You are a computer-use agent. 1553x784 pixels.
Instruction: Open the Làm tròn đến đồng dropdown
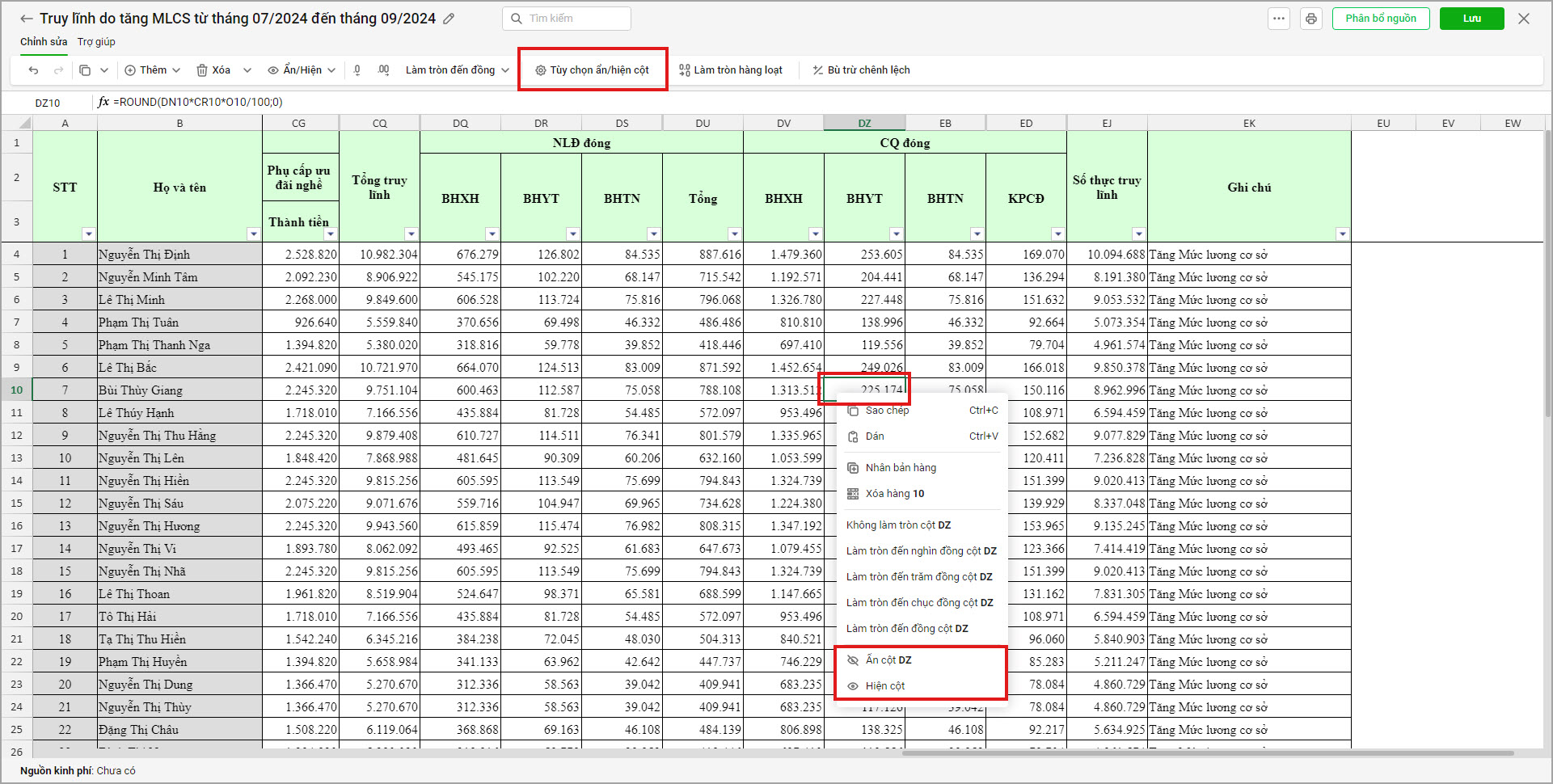click(458, 70)
